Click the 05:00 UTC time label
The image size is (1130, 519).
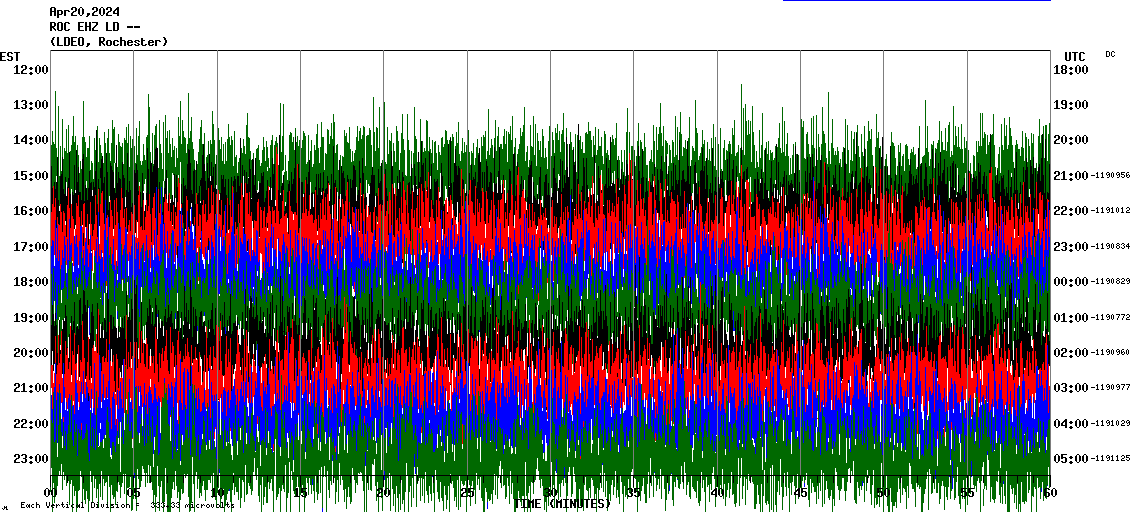[1070, 459]
